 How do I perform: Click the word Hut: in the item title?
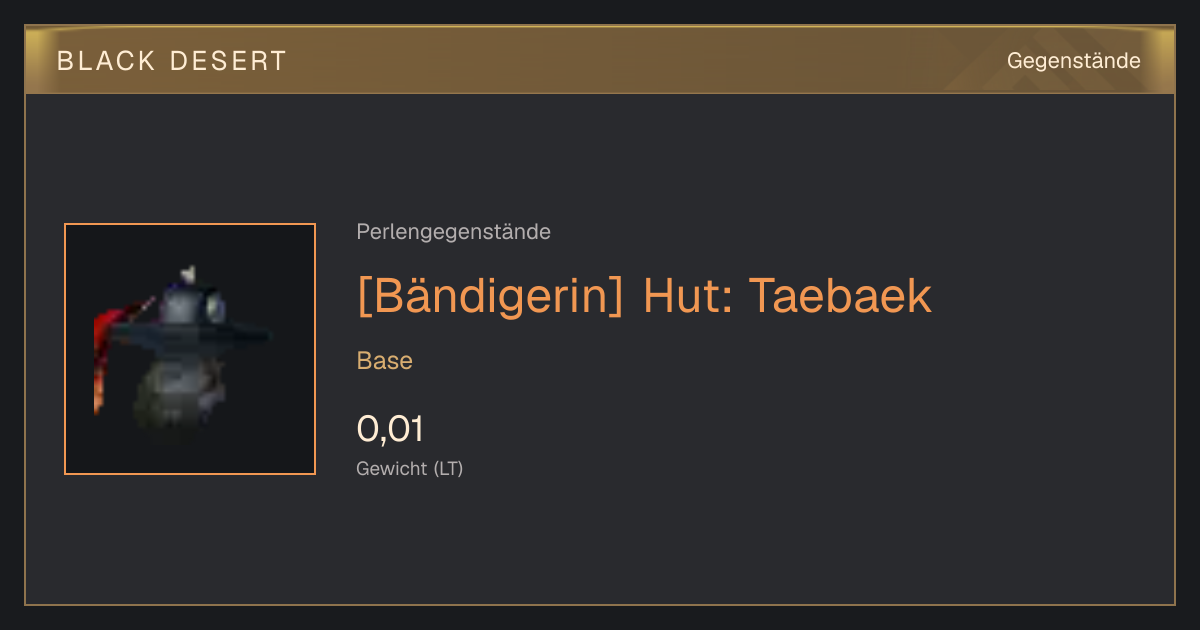(686, 296)
